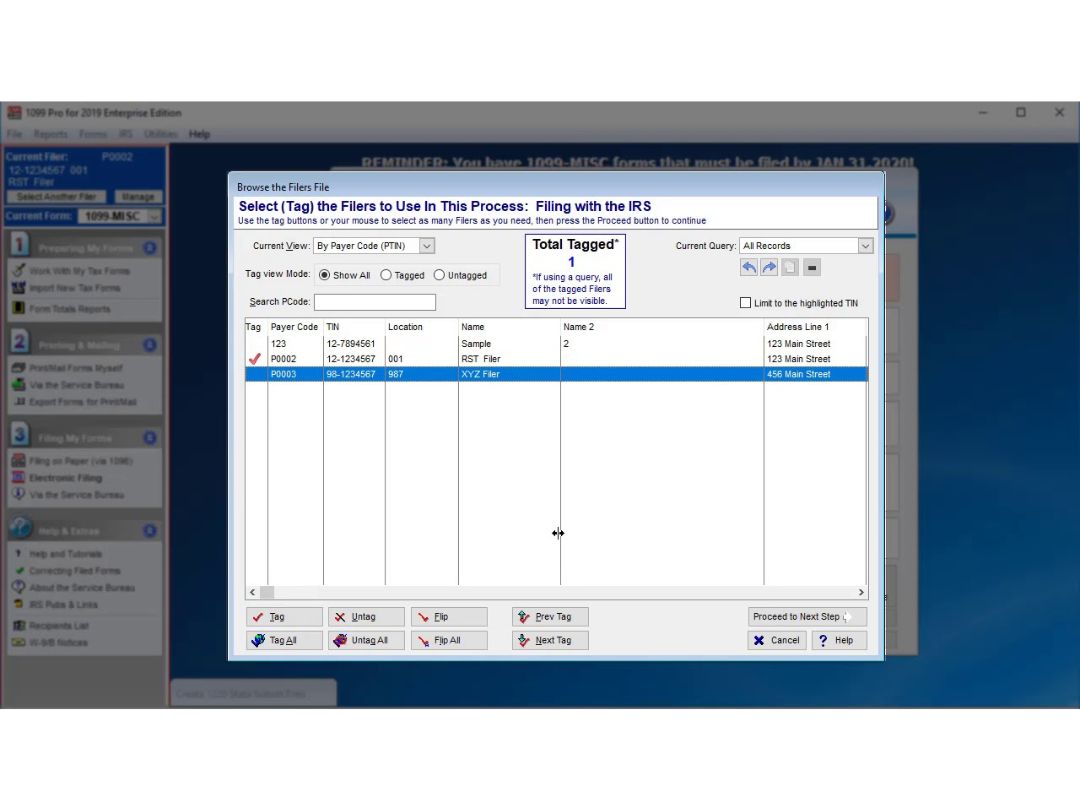Click the Search PCode input field
The width and height of the screenshot is (1080, 810).
tap(375, 302)
